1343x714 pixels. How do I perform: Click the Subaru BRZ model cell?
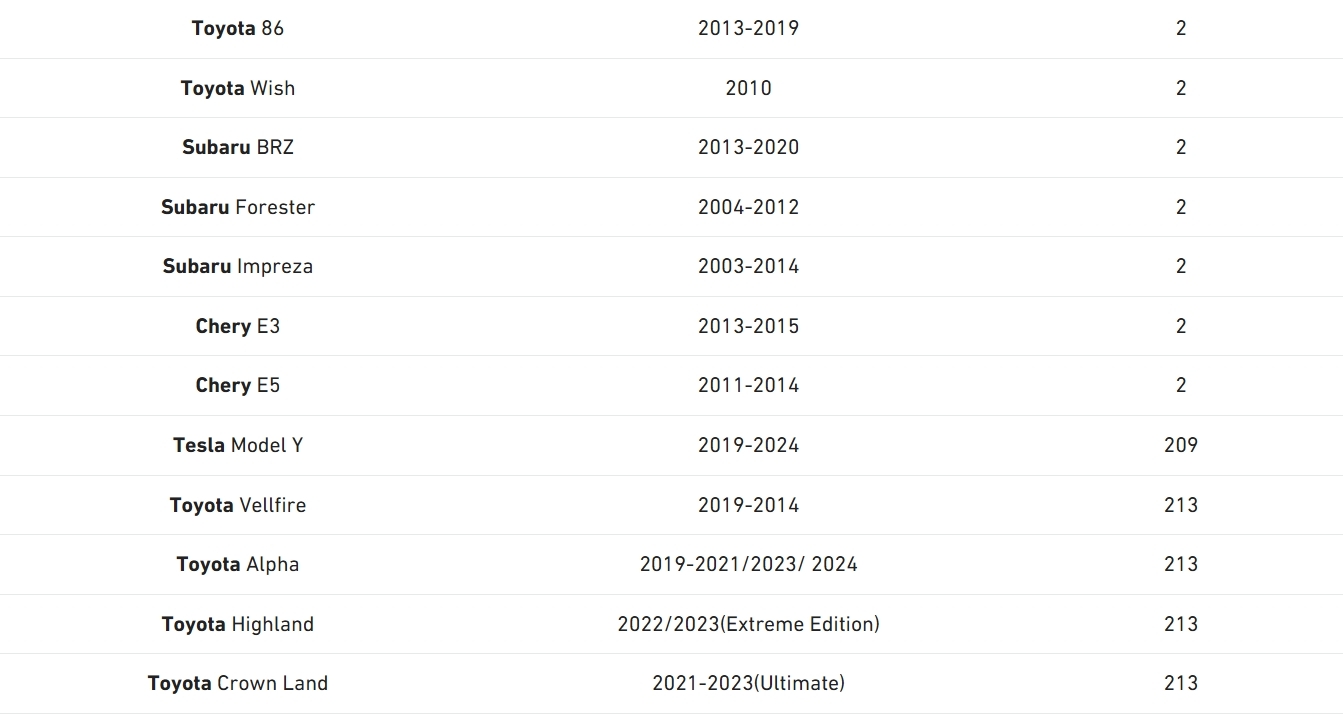[x=238, y=147]
